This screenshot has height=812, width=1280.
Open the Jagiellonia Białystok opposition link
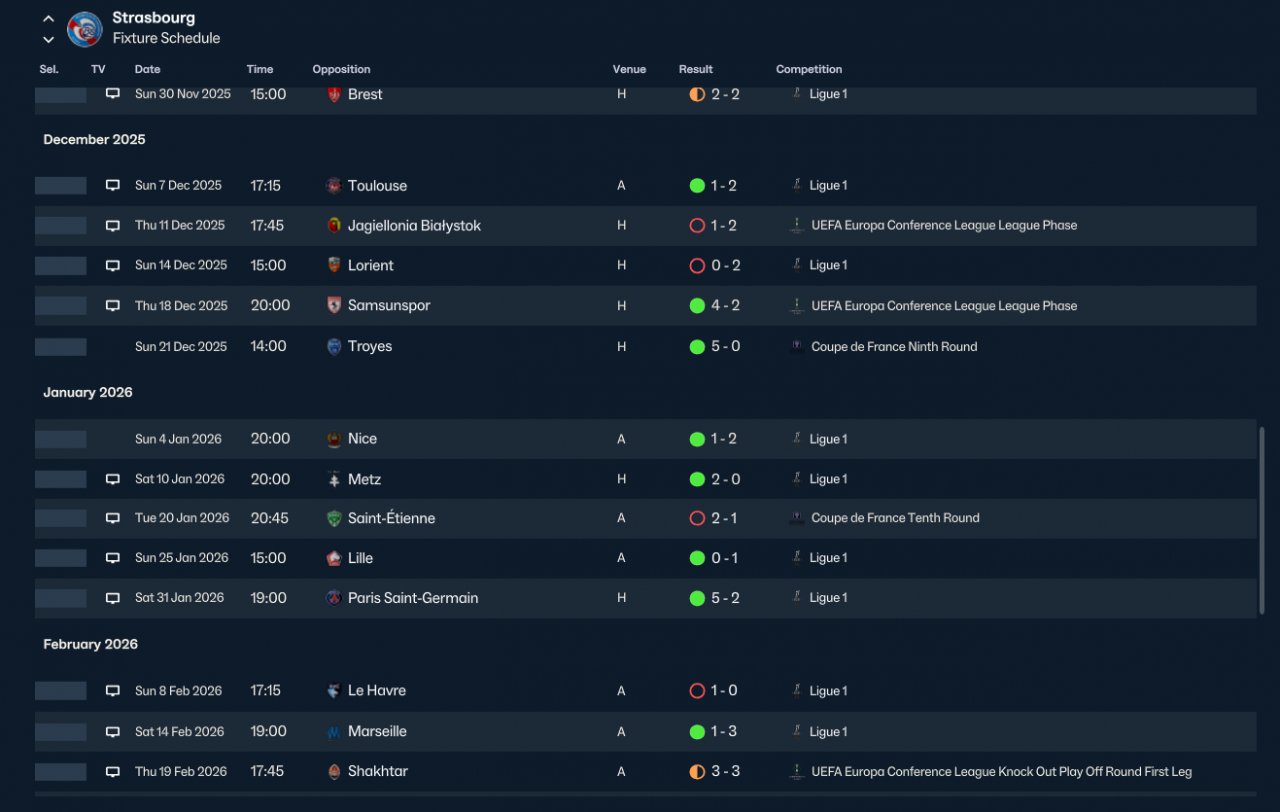pos(414,226)
